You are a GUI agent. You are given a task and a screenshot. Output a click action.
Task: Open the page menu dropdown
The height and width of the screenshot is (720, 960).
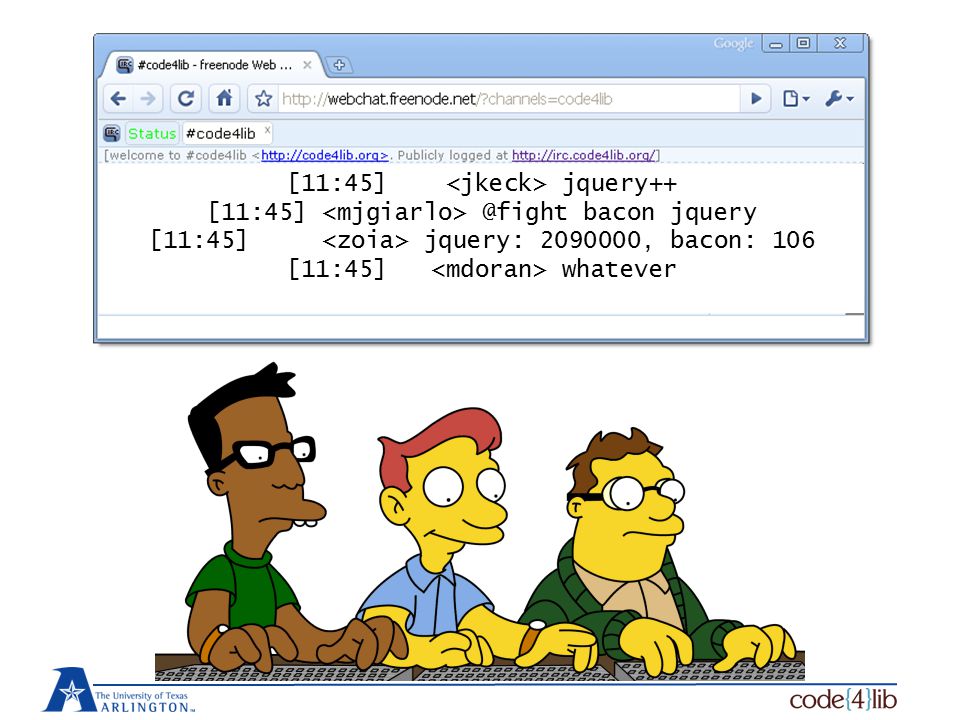click(x=795, y=99)
